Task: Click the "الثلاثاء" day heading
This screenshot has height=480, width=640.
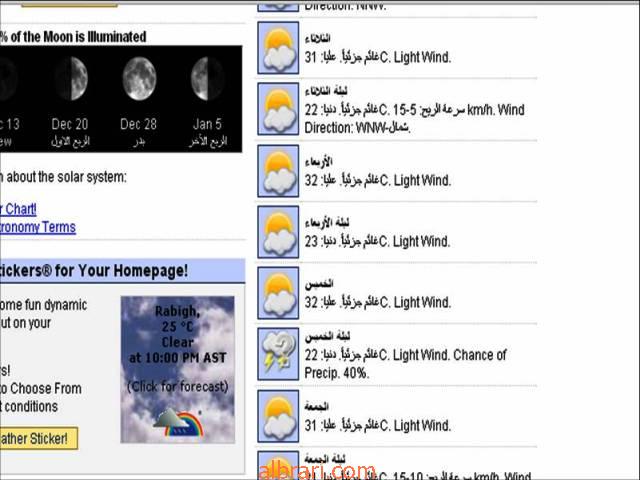Action: (x=318, y=38)
